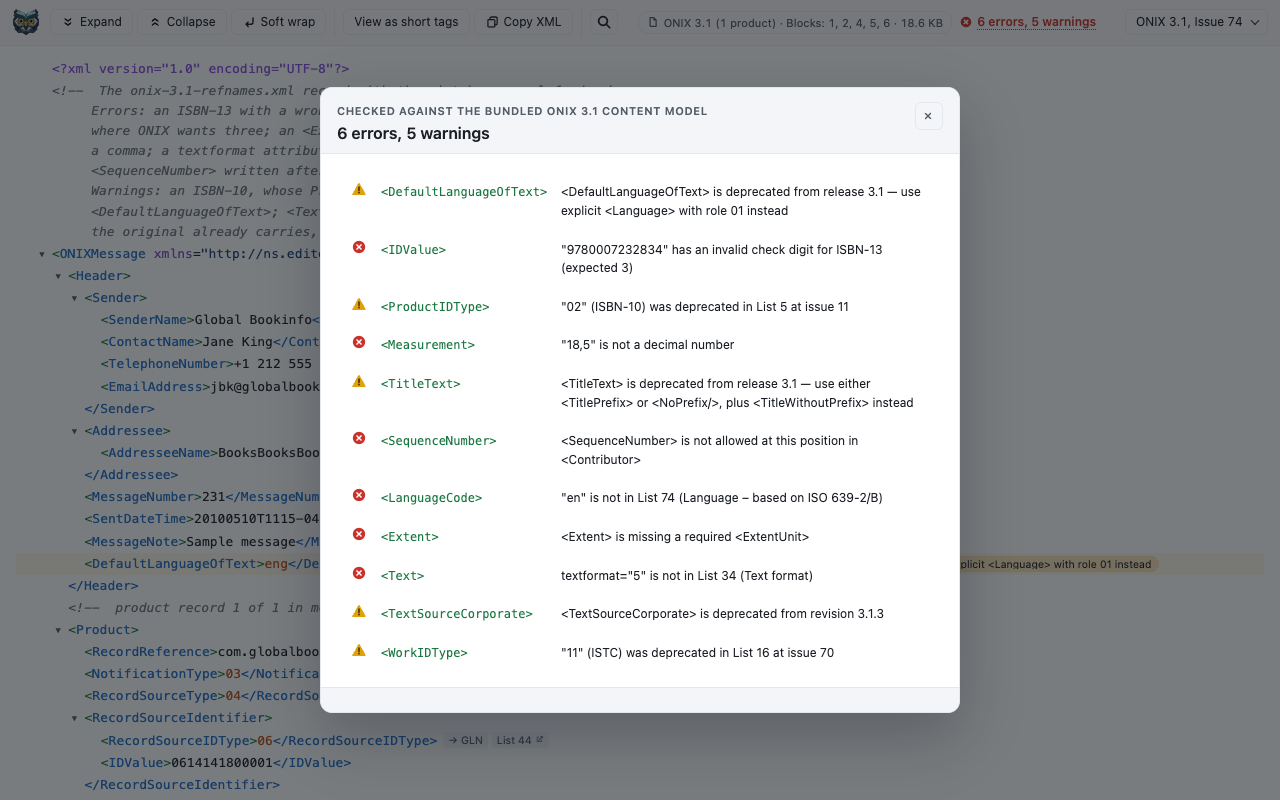Click the 'not in List 74' message
Screen dimensions: 1280x800
(722, 498)
